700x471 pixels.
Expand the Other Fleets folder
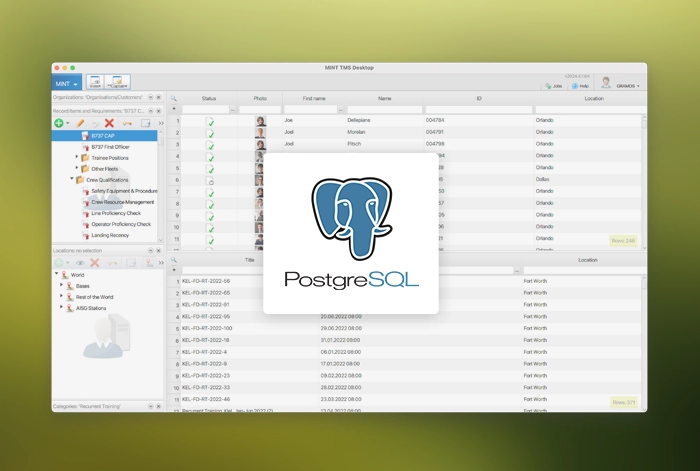click(x=77, y=168)
